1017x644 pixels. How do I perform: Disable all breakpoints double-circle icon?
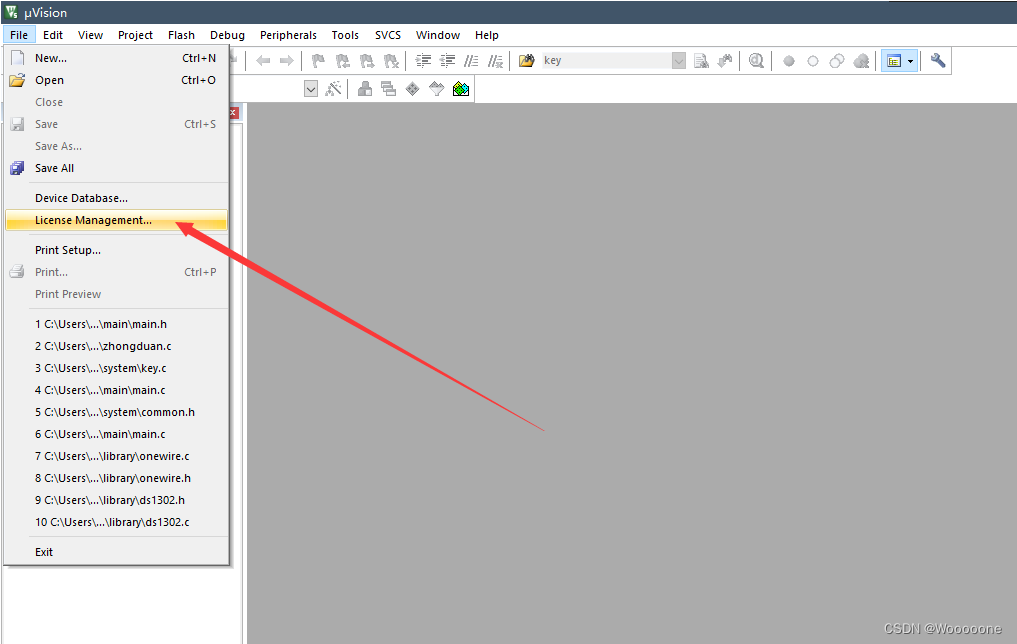click(x=837, y=61)
